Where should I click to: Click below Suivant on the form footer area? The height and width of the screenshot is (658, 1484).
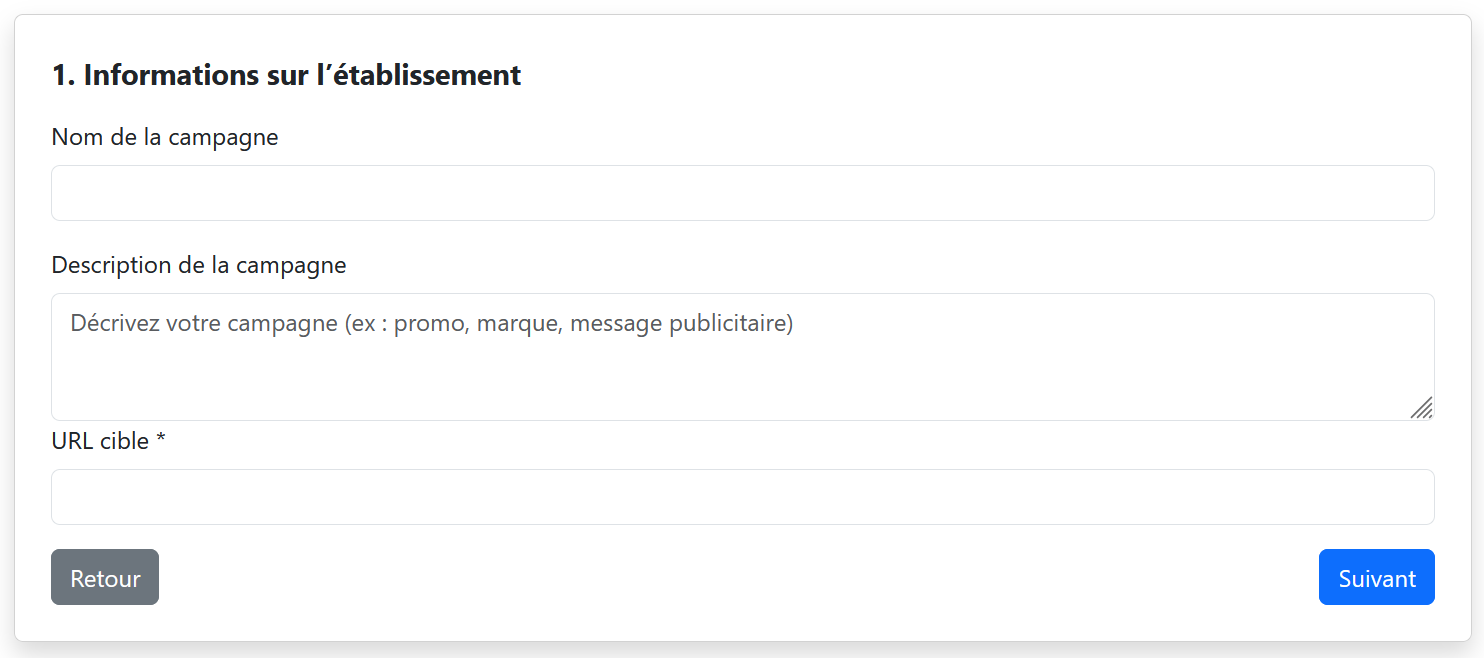coord(1377,625)
